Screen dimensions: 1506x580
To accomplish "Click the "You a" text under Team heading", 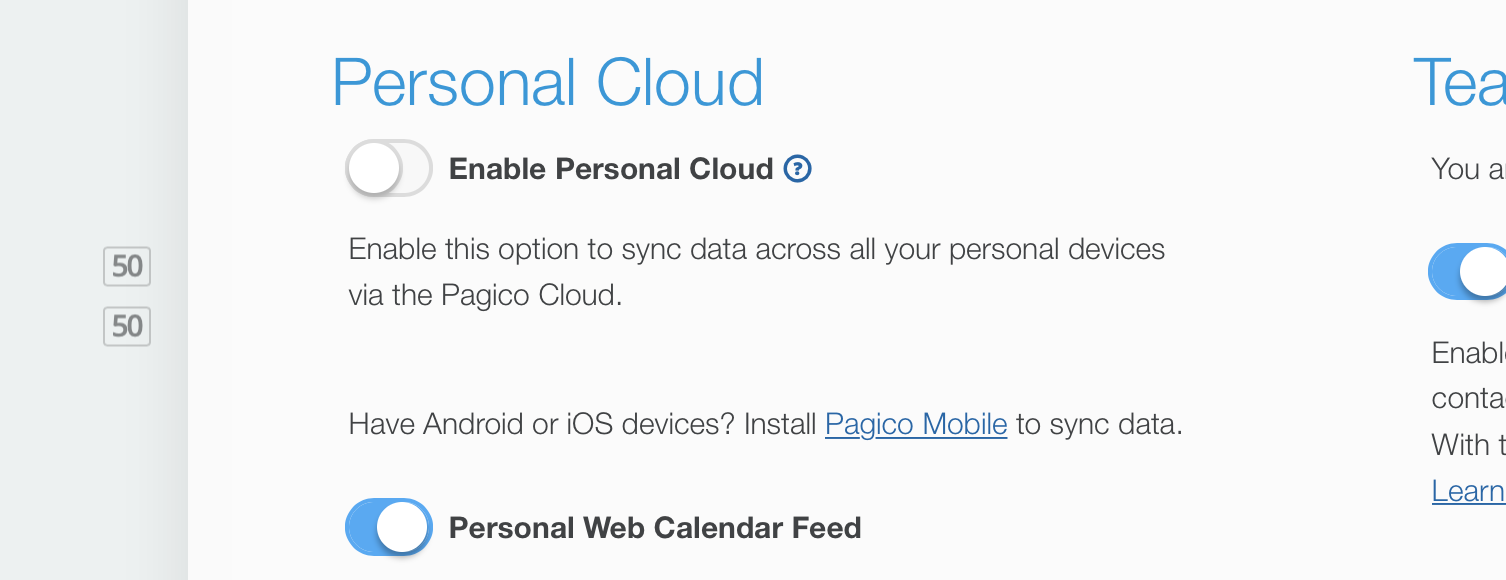I will 1467,169.
